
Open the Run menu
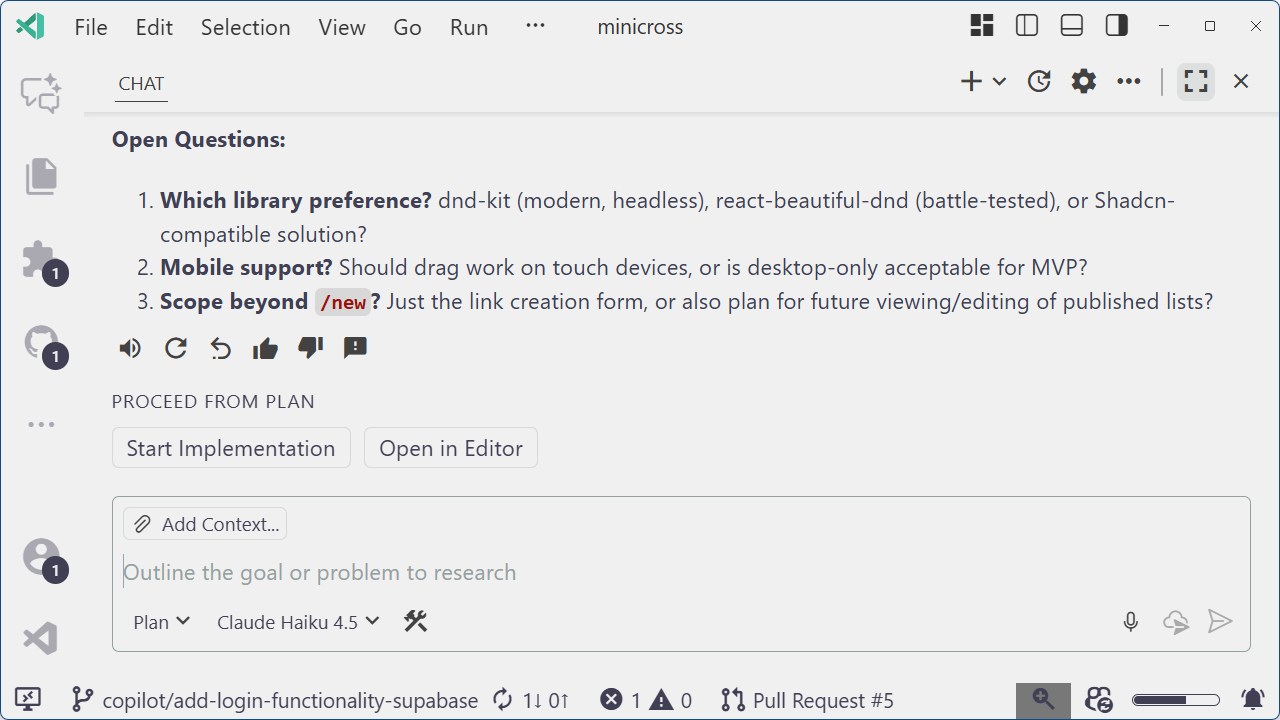(x=468, y=27)
